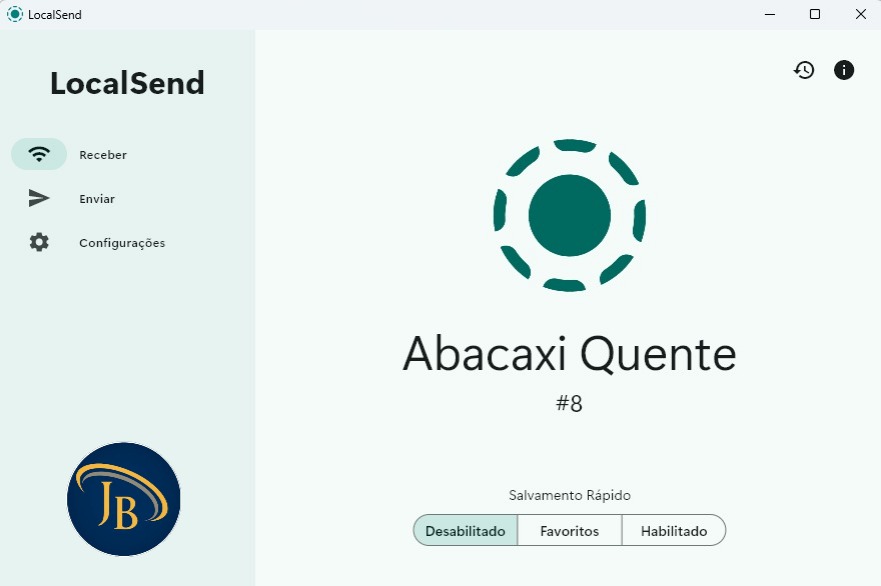Set Salvamento Rápido to Desabilitado
The width and height of the screenshot is (881, 586).
click(465, 531)
